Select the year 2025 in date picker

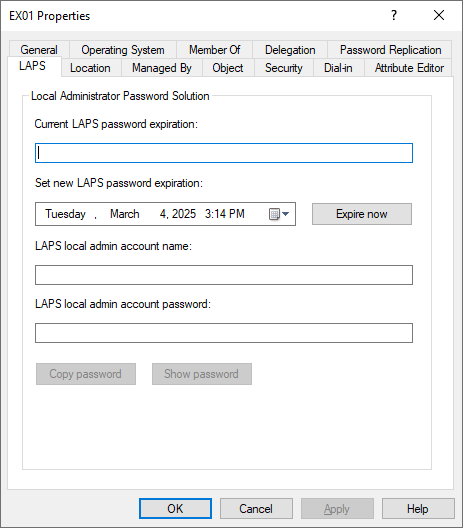tap(184, 214)
